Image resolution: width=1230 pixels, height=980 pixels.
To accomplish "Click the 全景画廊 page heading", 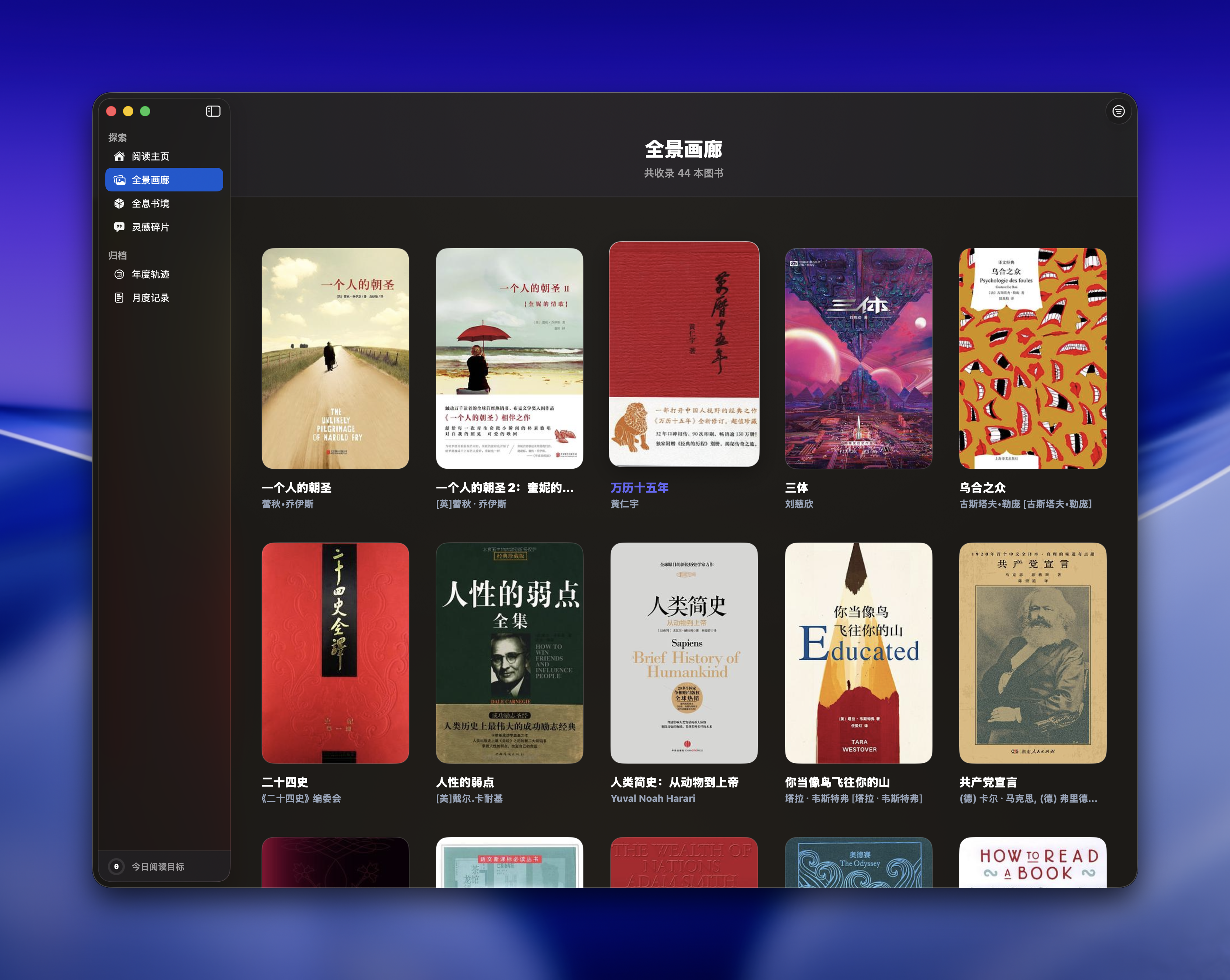I will tap(683, 149).
